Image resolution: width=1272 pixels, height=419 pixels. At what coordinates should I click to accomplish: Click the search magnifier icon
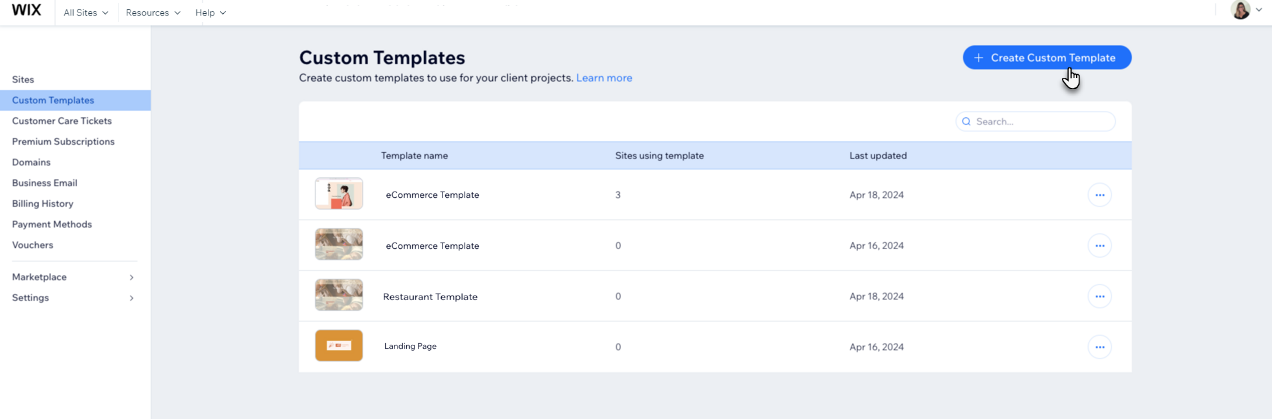(x=966, y=122)
